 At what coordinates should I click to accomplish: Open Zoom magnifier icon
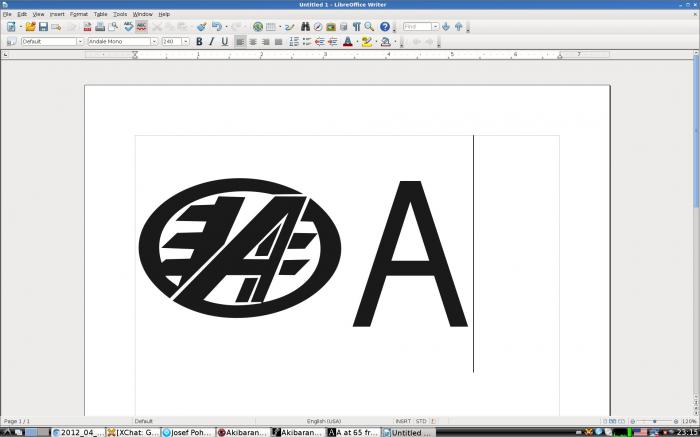(x=369, y=27)
